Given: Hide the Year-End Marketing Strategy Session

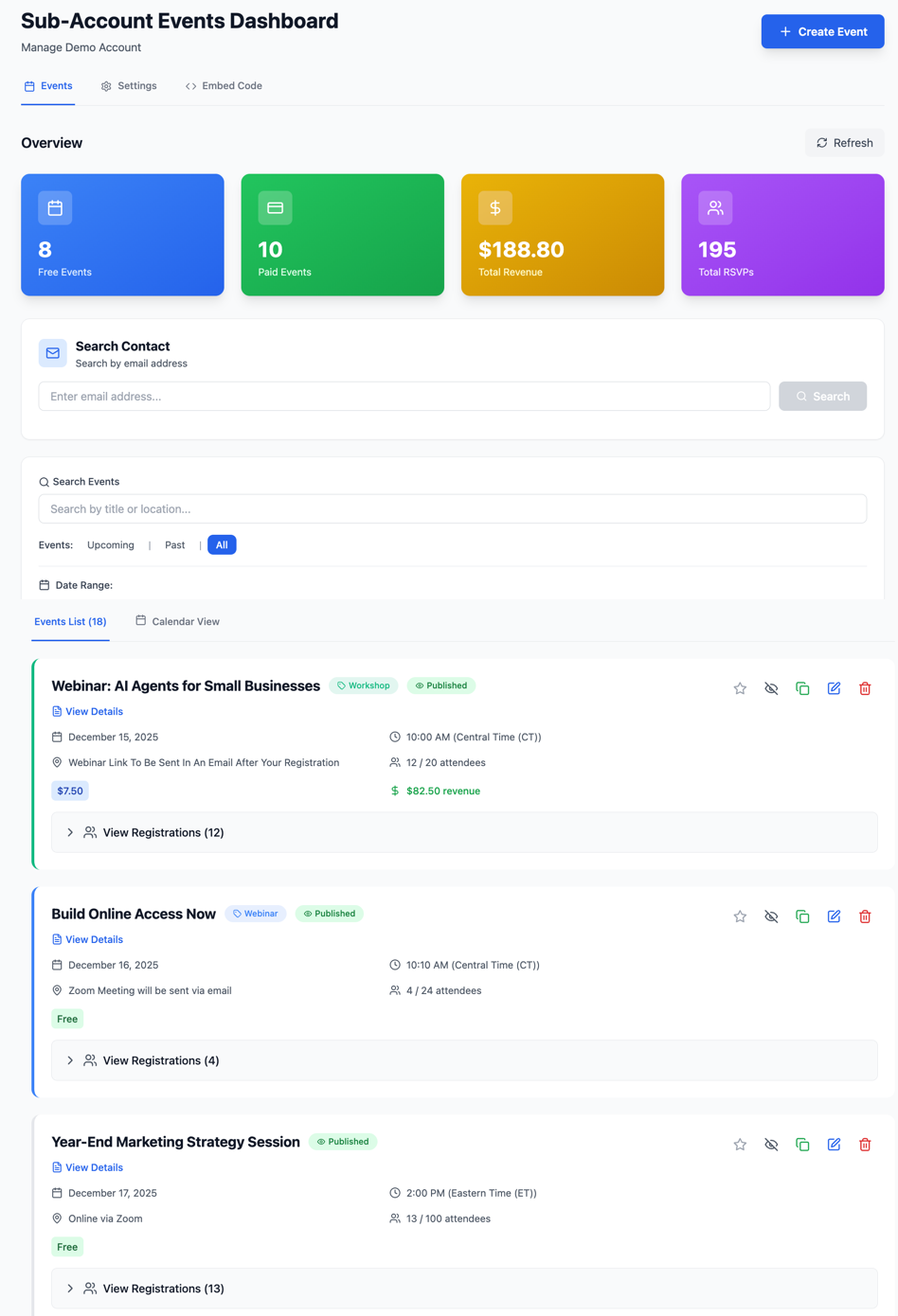Looking at the screenshot, I should point(771,1145).
